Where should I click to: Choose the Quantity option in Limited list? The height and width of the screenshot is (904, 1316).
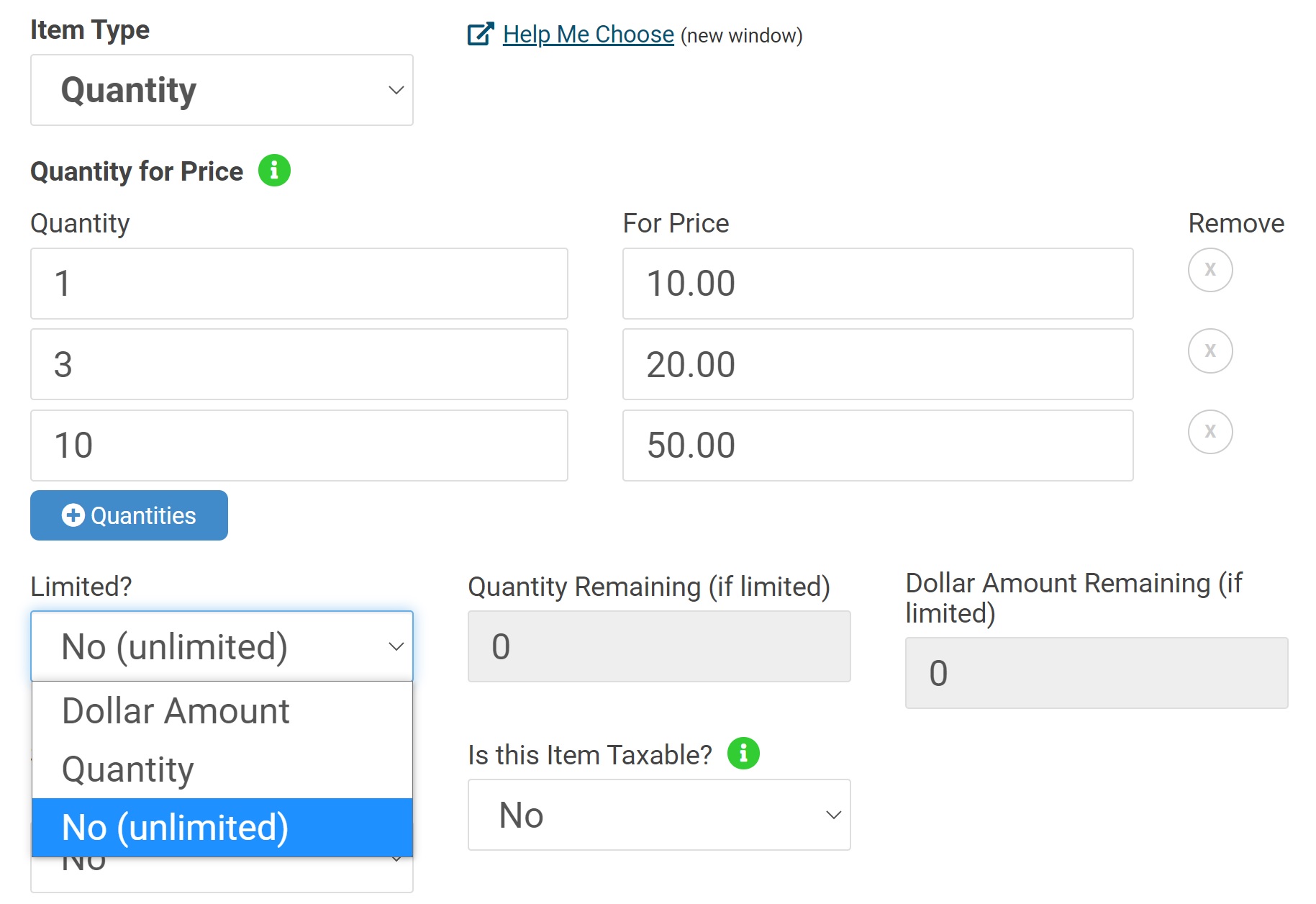(128, 769)
